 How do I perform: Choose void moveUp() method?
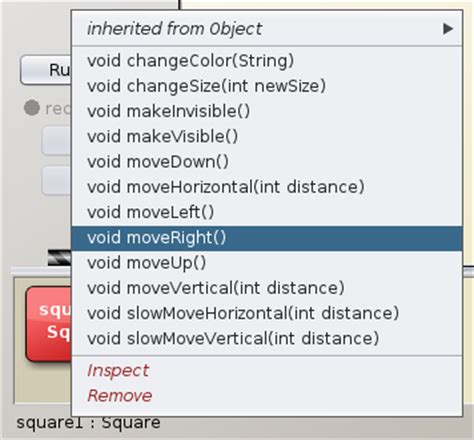tap(267, 263)
